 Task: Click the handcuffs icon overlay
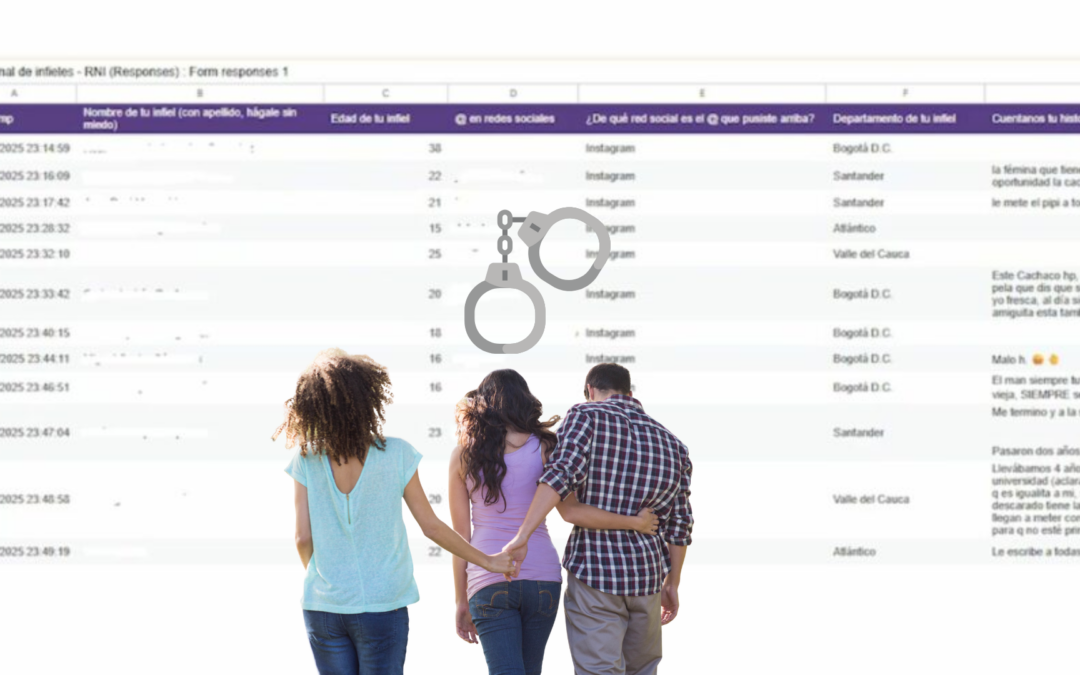(x=535, y=278)
